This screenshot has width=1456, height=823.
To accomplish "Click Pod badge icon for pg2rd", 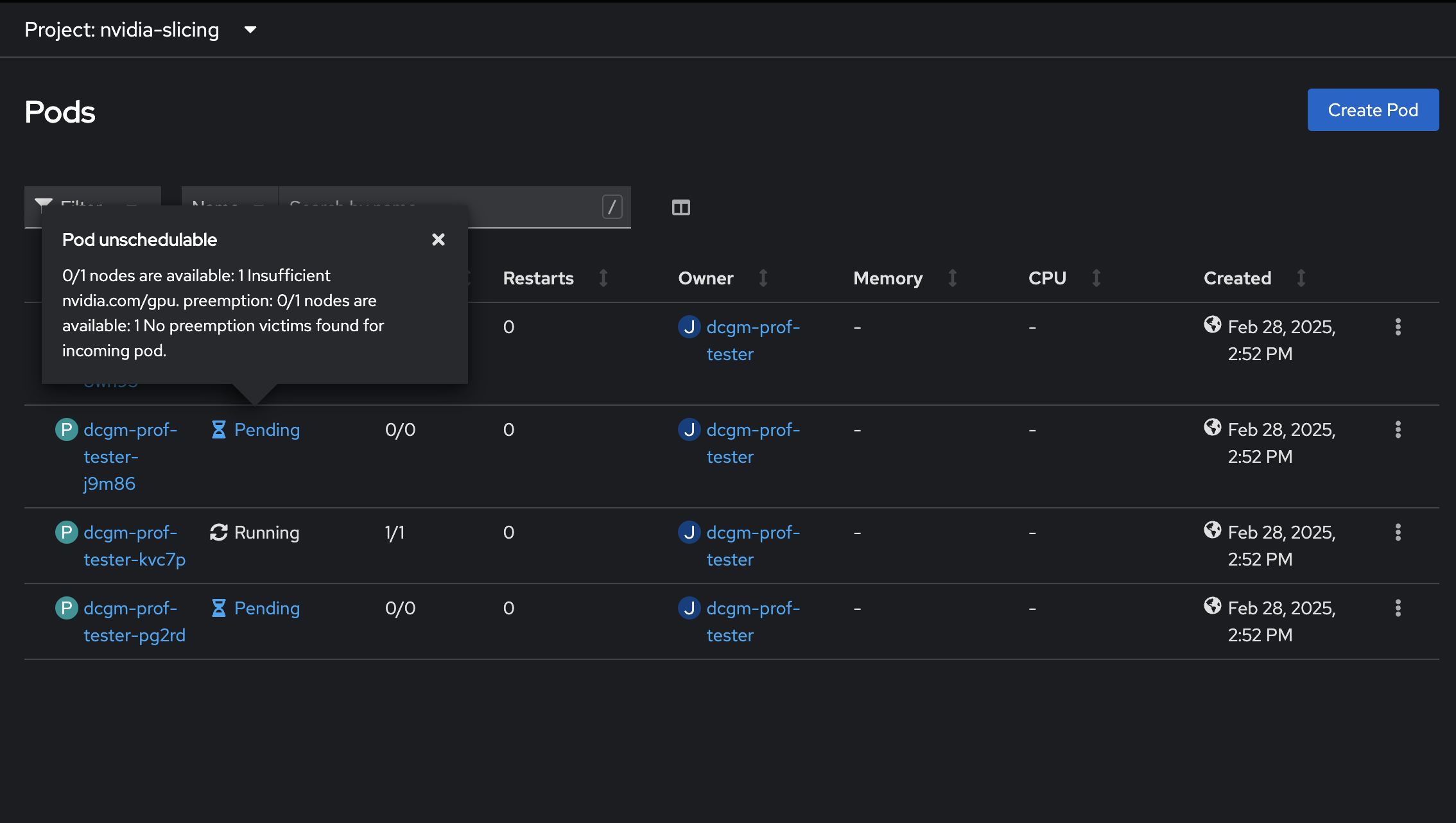I will [66, 608].
